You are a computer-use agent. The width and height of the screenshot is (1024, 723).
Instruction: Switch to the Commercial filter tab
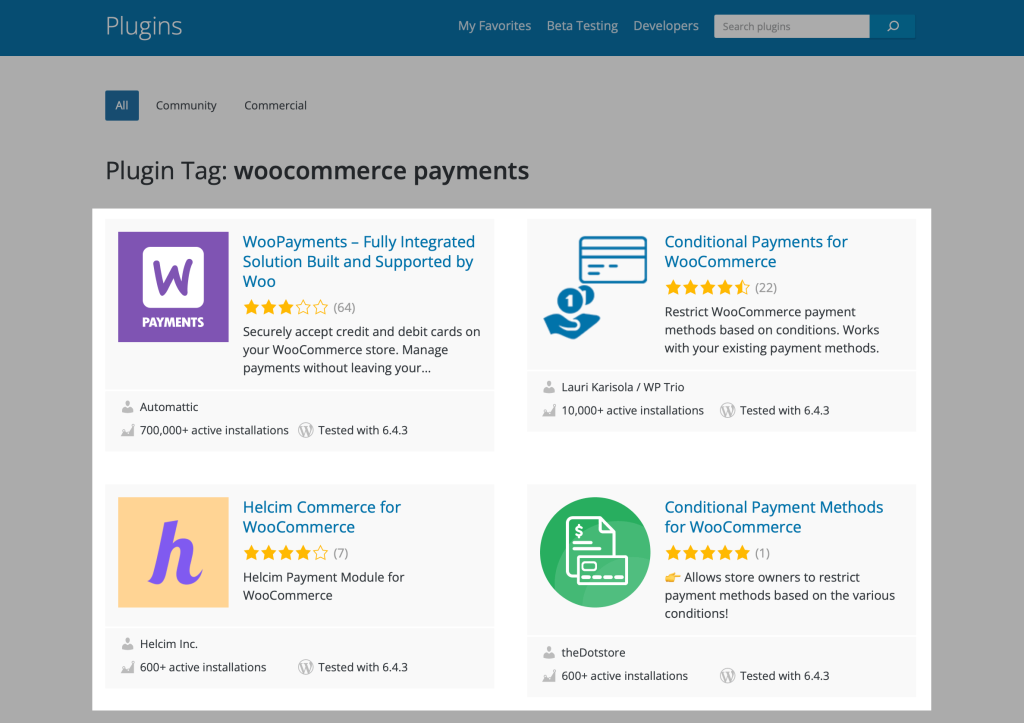[x=275, y=105]
